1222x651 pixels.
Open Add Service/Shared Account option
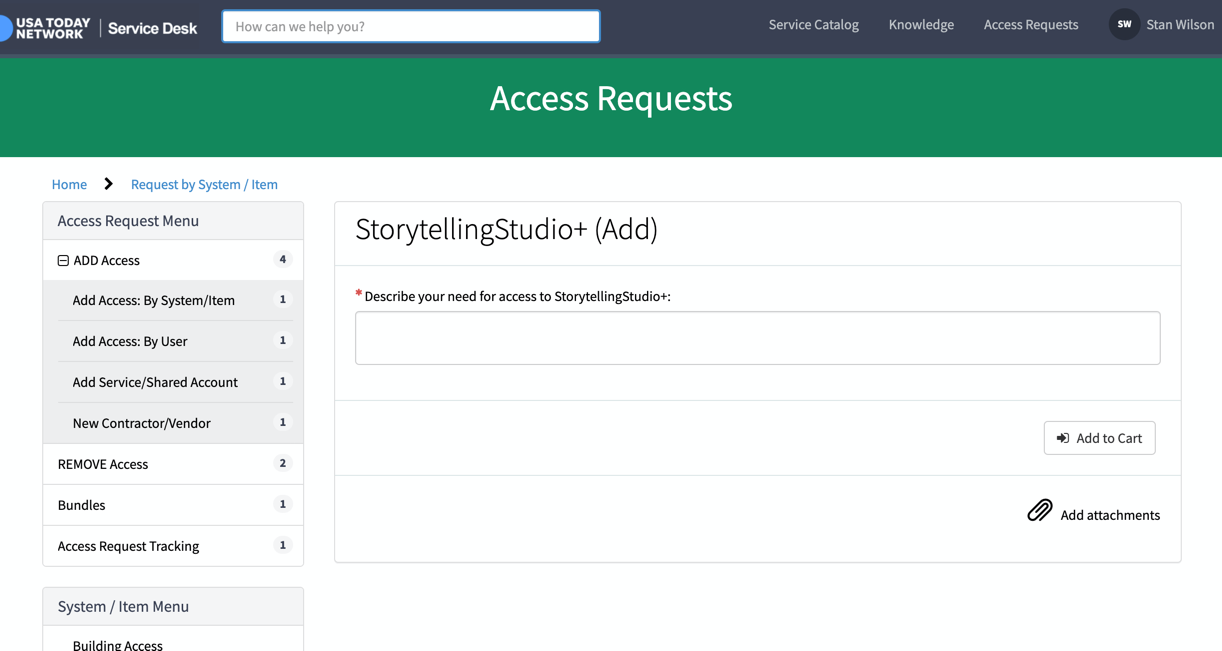[x=155, y=382]
